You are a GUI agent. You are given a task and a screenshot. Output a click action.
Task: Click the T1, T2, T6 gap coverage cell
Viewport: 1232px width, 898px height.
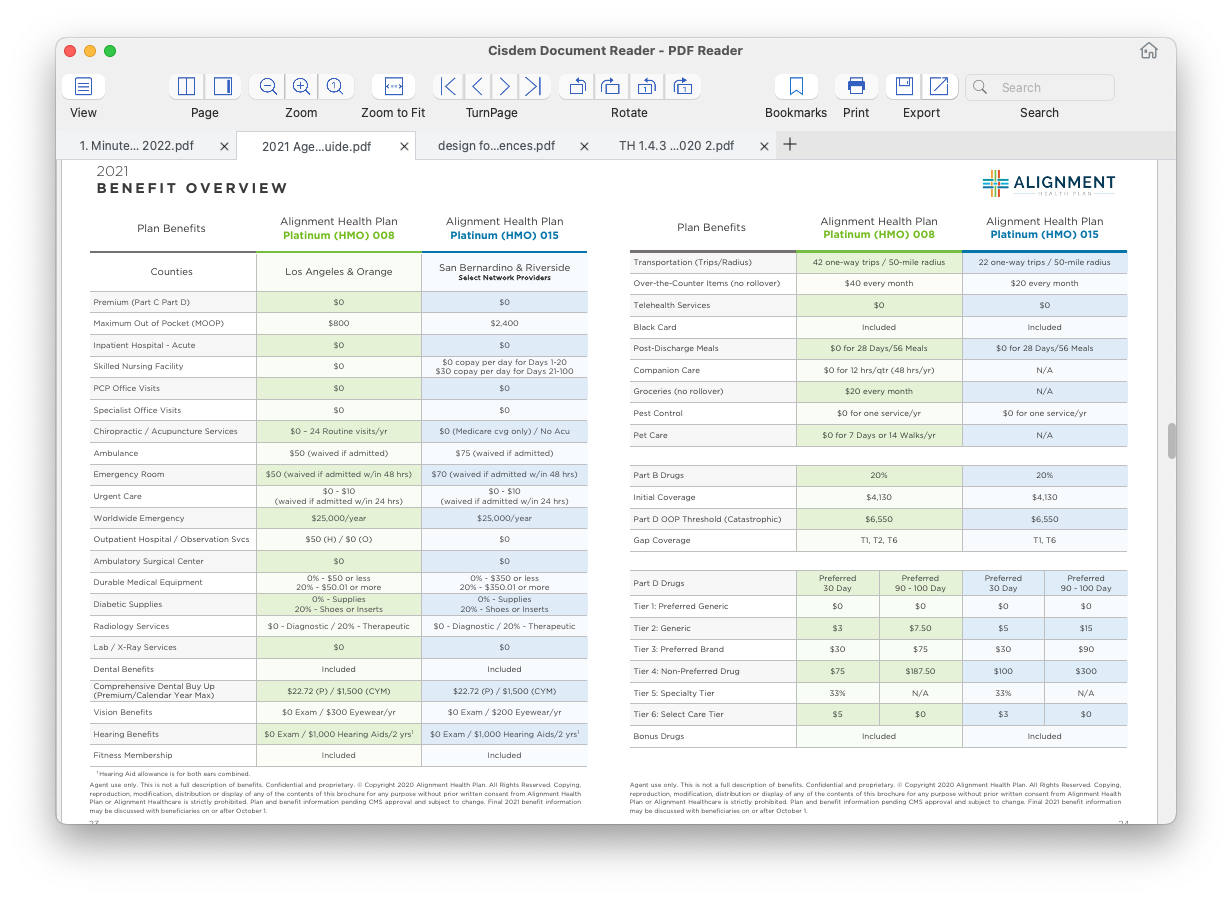click(x=879, y=540)
